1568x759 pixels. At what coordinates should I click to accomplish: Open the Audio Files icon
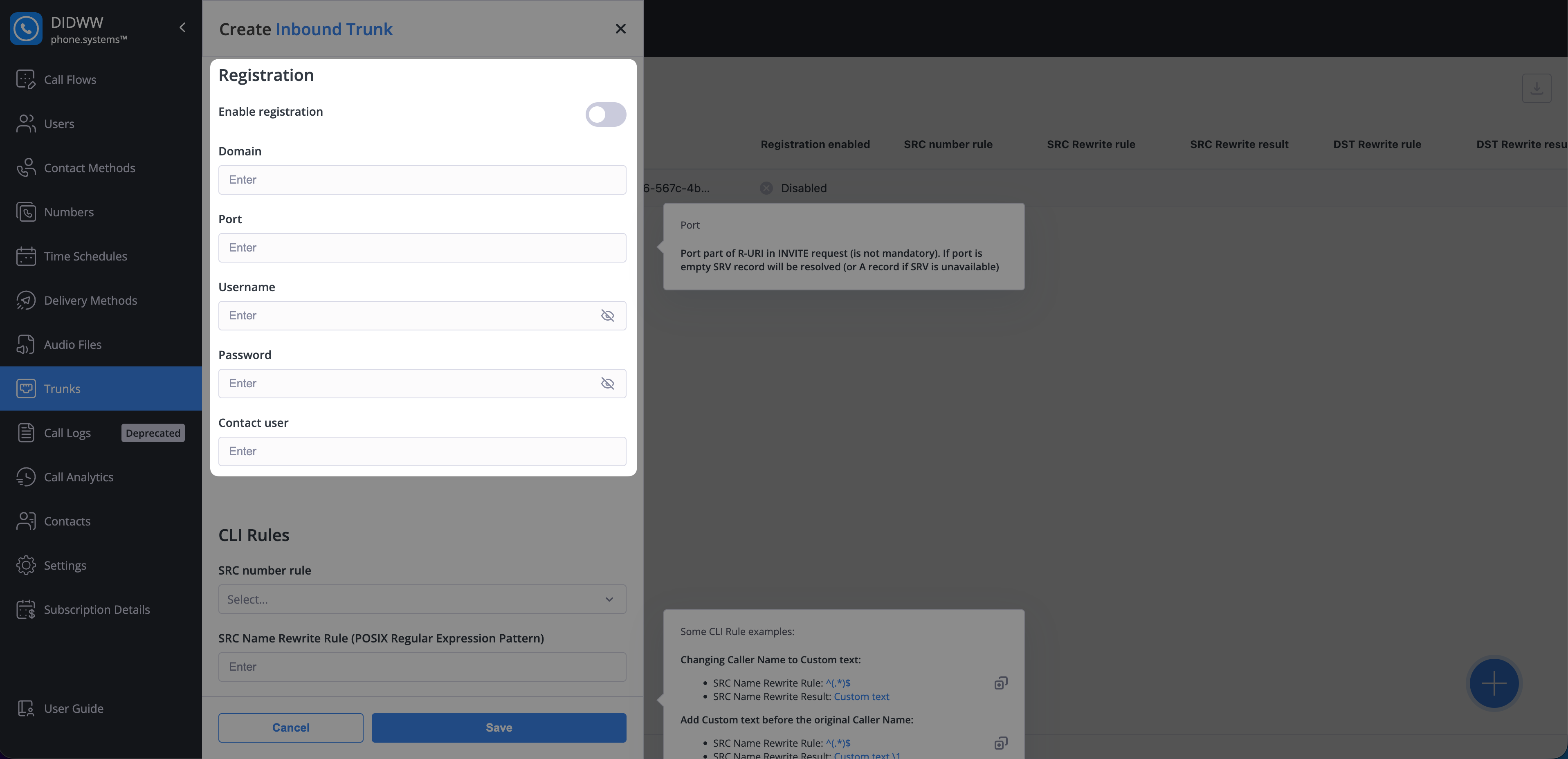[x=26, y=344]
